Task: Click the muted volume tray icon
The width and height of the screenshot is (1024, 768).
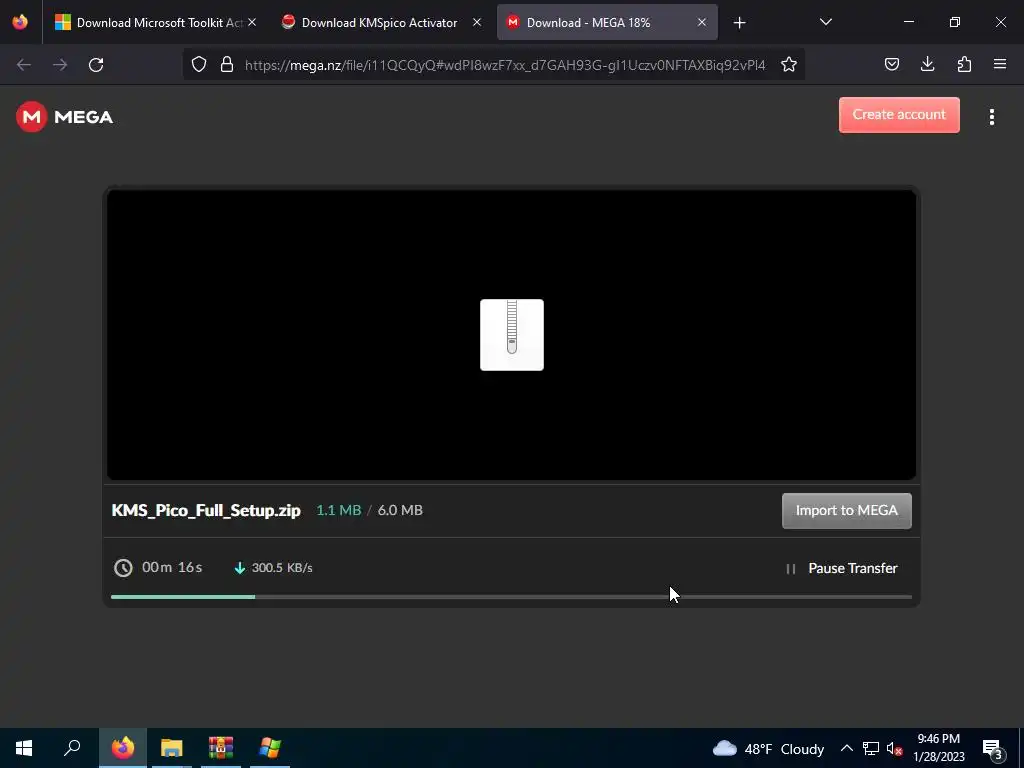Action: click(895, 749)
